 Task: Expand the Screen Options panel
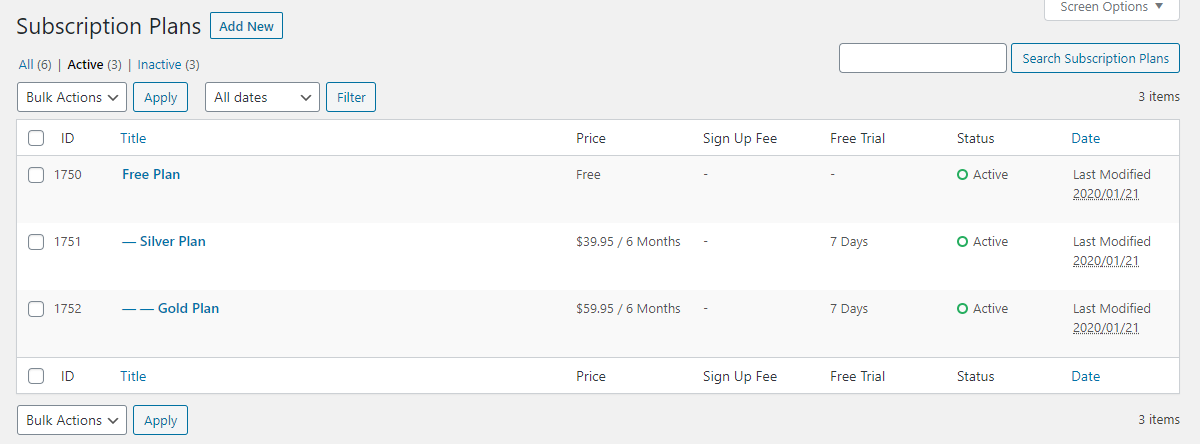point(1111,7)
